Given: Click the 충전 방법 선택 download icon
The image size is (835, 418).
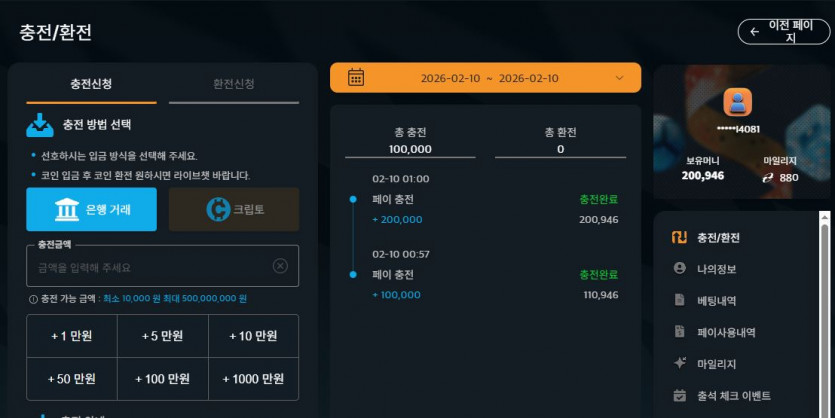Looking at the screenshot, I should click(x=40, y=125).
